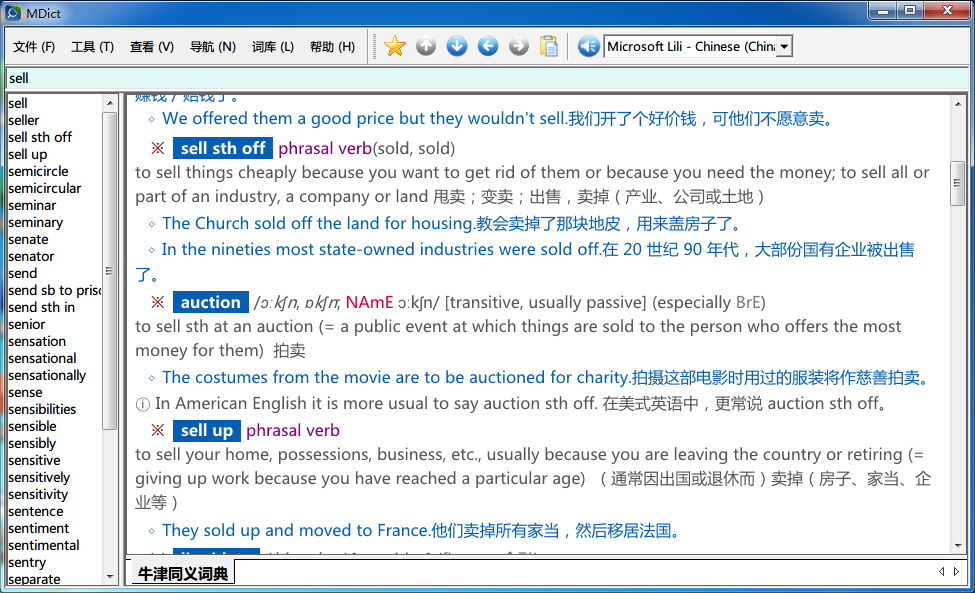
Task: Click the word list scrollbar up arrow
Action: pos(110,103)
